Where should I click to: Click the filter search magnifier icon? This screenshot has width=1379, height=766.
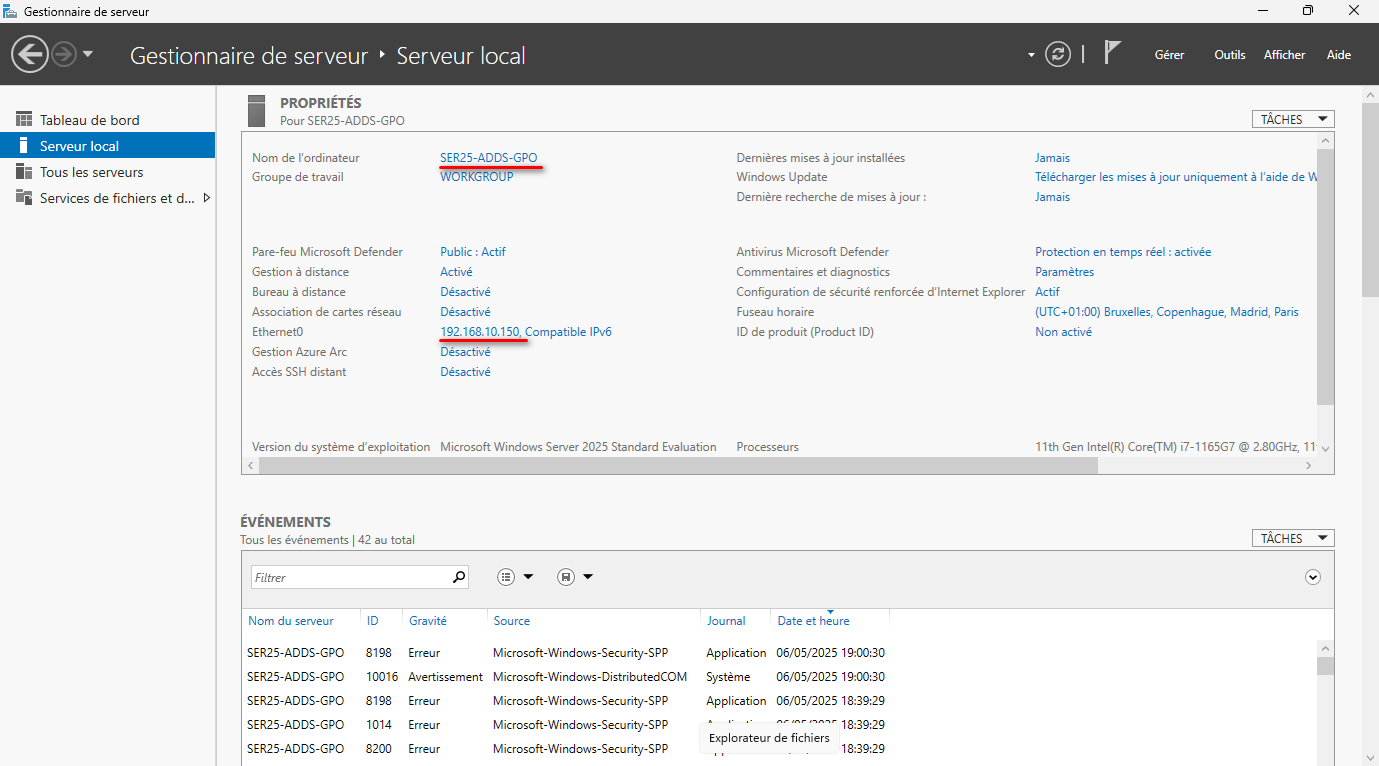459,577
